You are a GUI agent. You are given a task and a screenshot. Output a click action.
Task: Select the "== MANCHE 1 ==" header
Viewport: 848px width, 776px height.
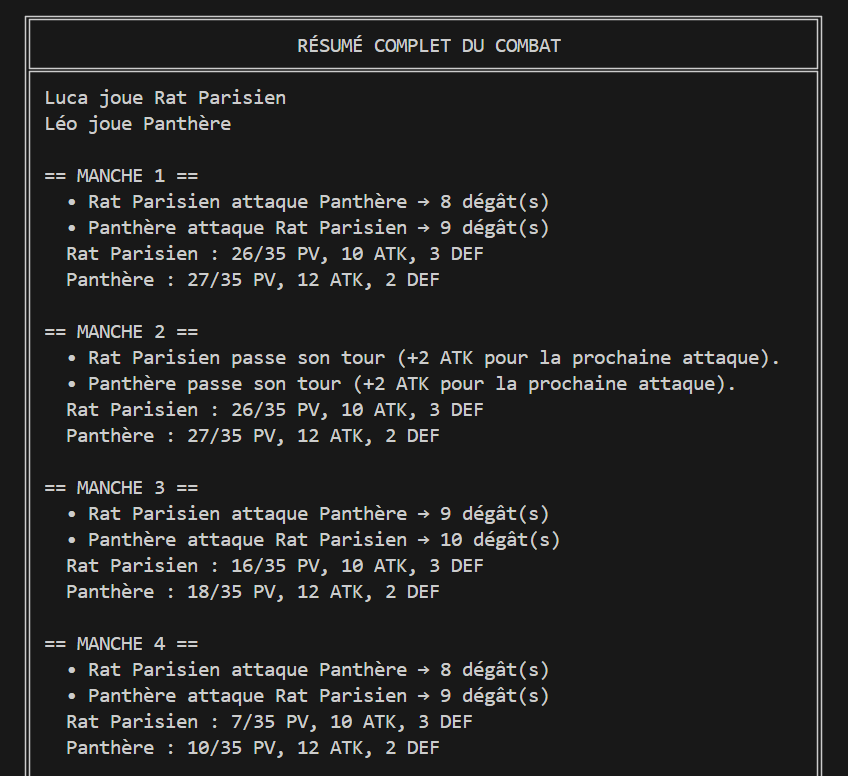point(122,176)
